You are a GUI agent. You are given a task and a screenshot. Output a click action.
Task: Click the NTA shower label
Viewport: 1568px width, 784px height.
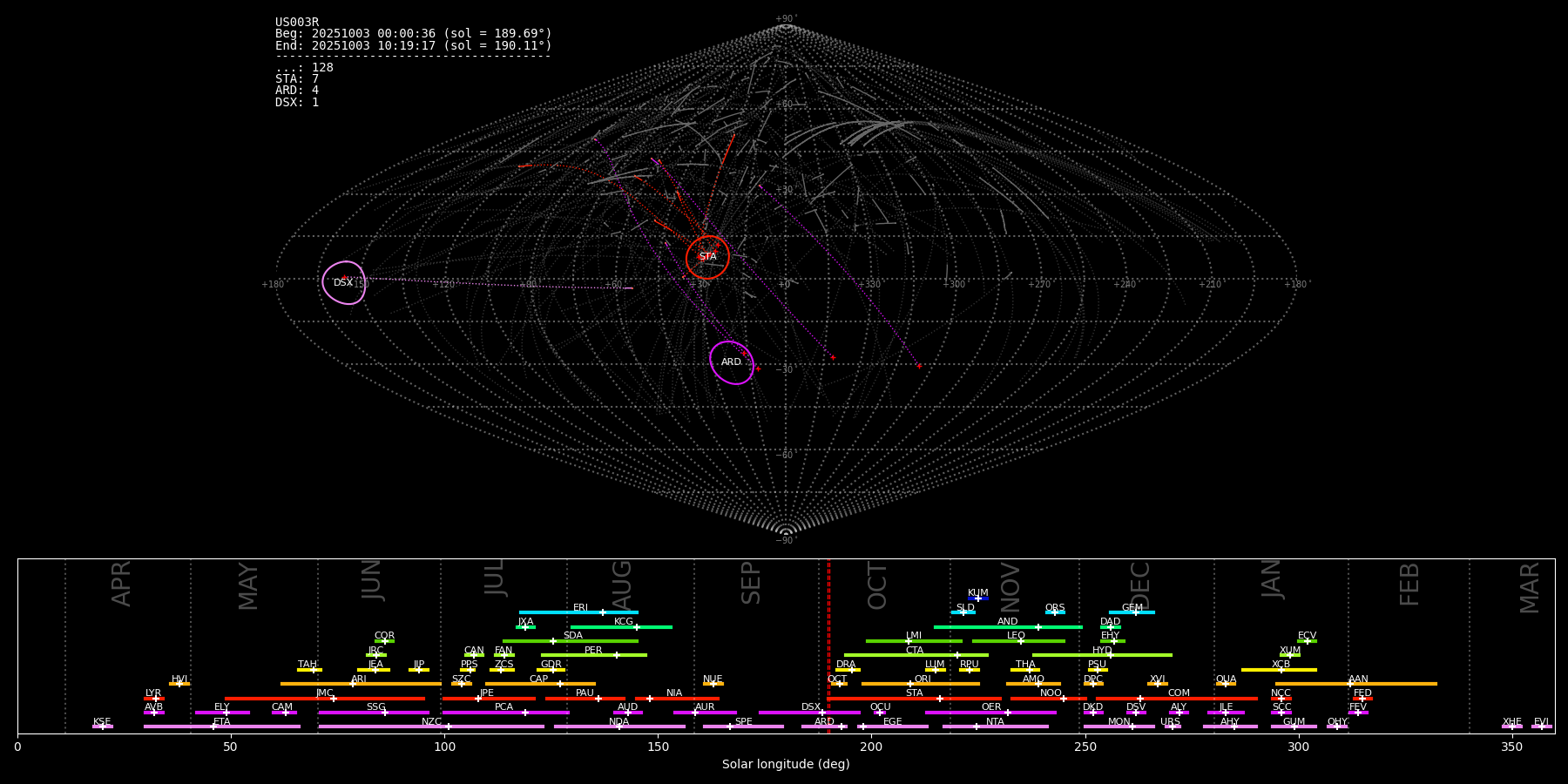996,722
